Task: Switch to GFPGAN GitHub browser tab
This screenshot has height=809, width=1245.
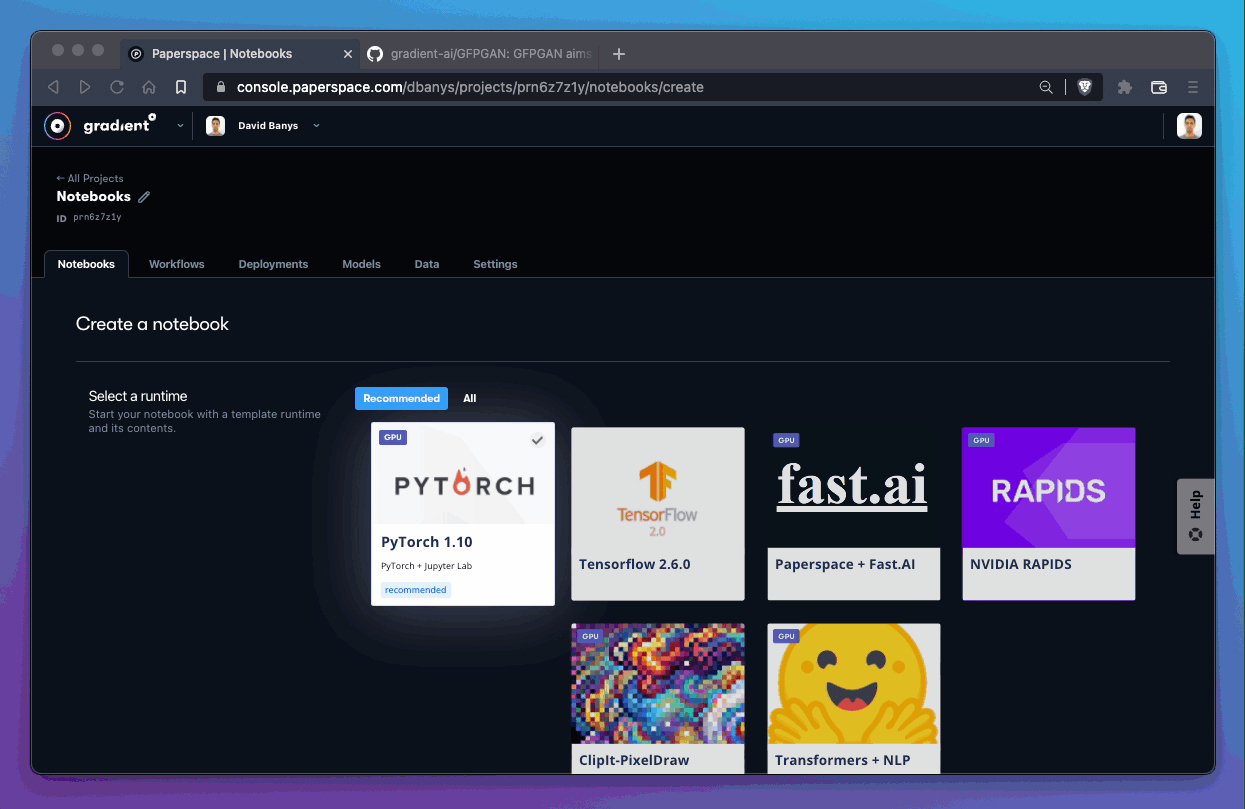Action: (x=480, y=54)
